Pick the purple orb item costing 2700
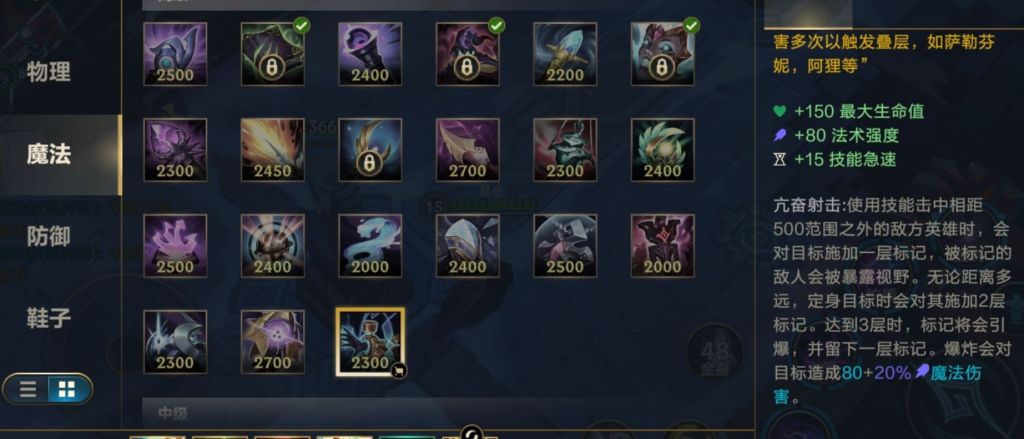This screenshot has width=1024, height=439. (x=272, y=342)
